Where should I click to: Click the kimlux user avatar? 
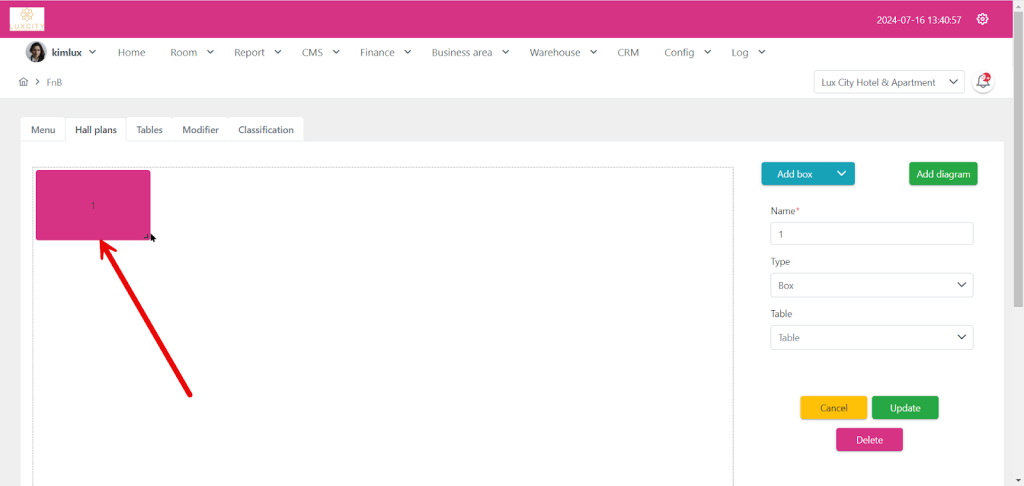coord(36,52)
